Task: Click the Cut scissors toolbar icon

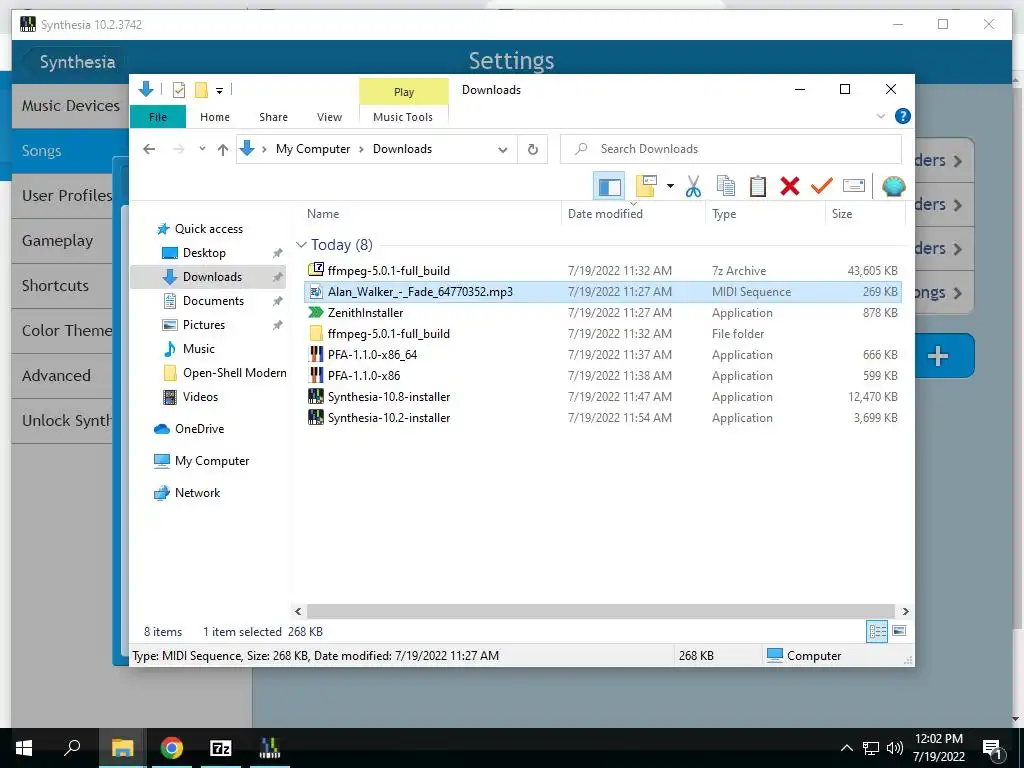Action: tap(693, 187)
